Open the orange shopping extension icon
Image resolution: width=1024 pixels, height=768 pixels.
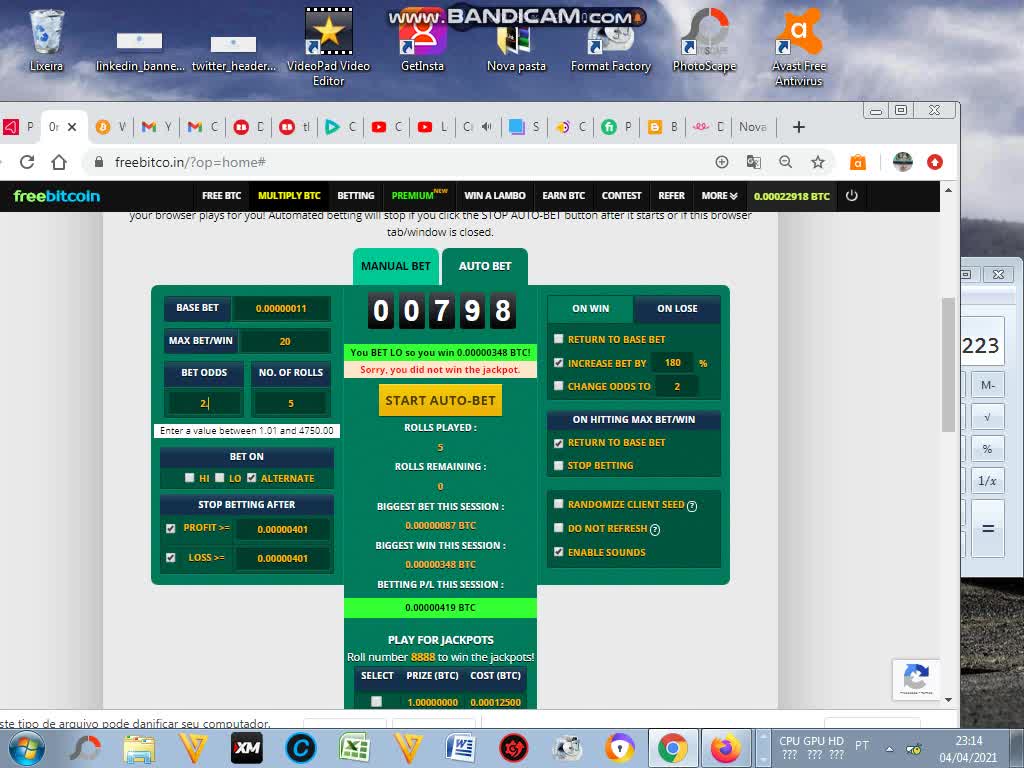pyautogui.click(x=857, y=162)
